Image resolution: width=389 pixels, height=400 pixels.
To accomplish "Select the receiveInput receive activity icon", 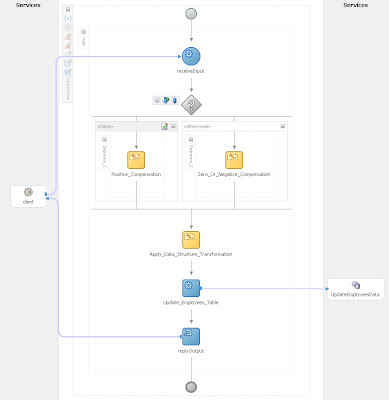I will click(191, 56).
